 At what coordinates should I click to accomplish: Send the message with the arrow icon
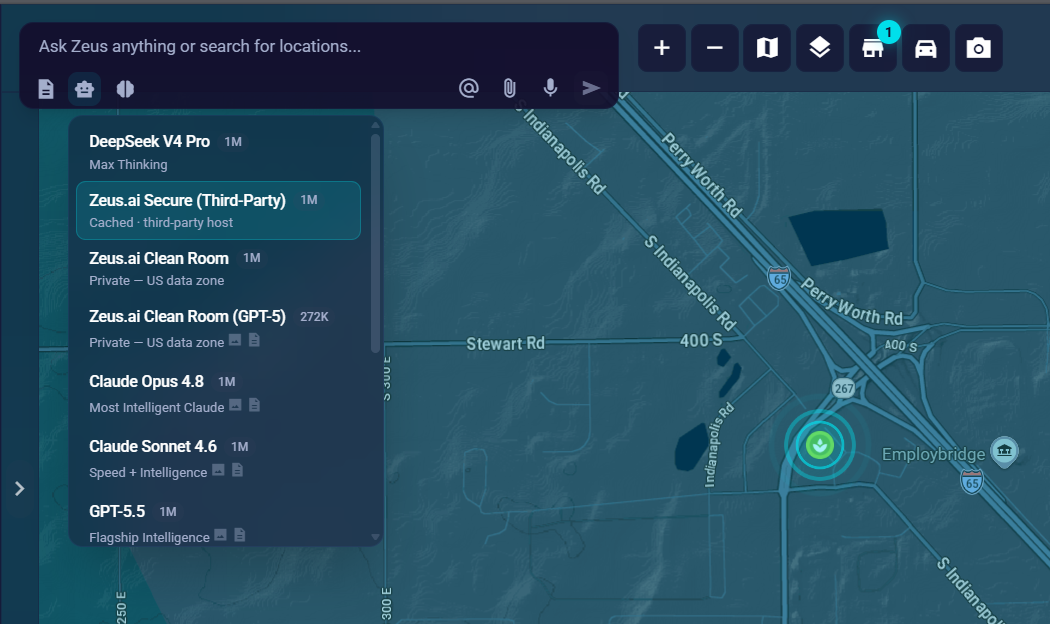tap(591, 88)
